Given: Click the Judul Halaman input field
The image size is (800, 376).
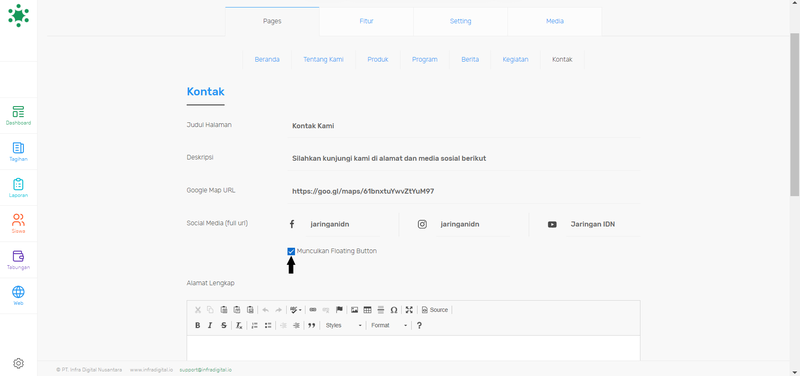Looking at the screenshot, I should point(464,126).
